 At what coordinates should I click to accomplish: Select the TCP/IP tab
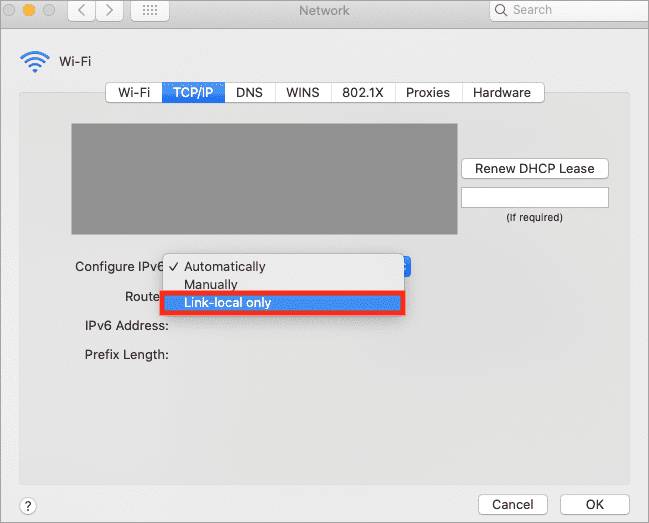193,92
